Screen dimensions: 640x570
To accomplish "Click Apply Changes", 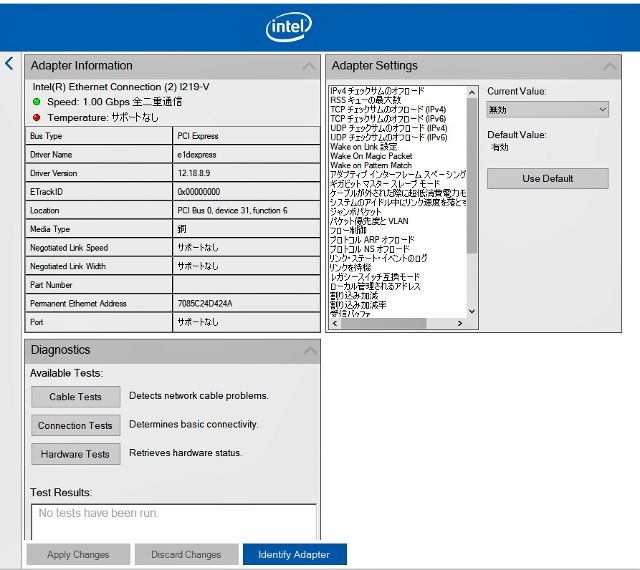I will (78, 554).
